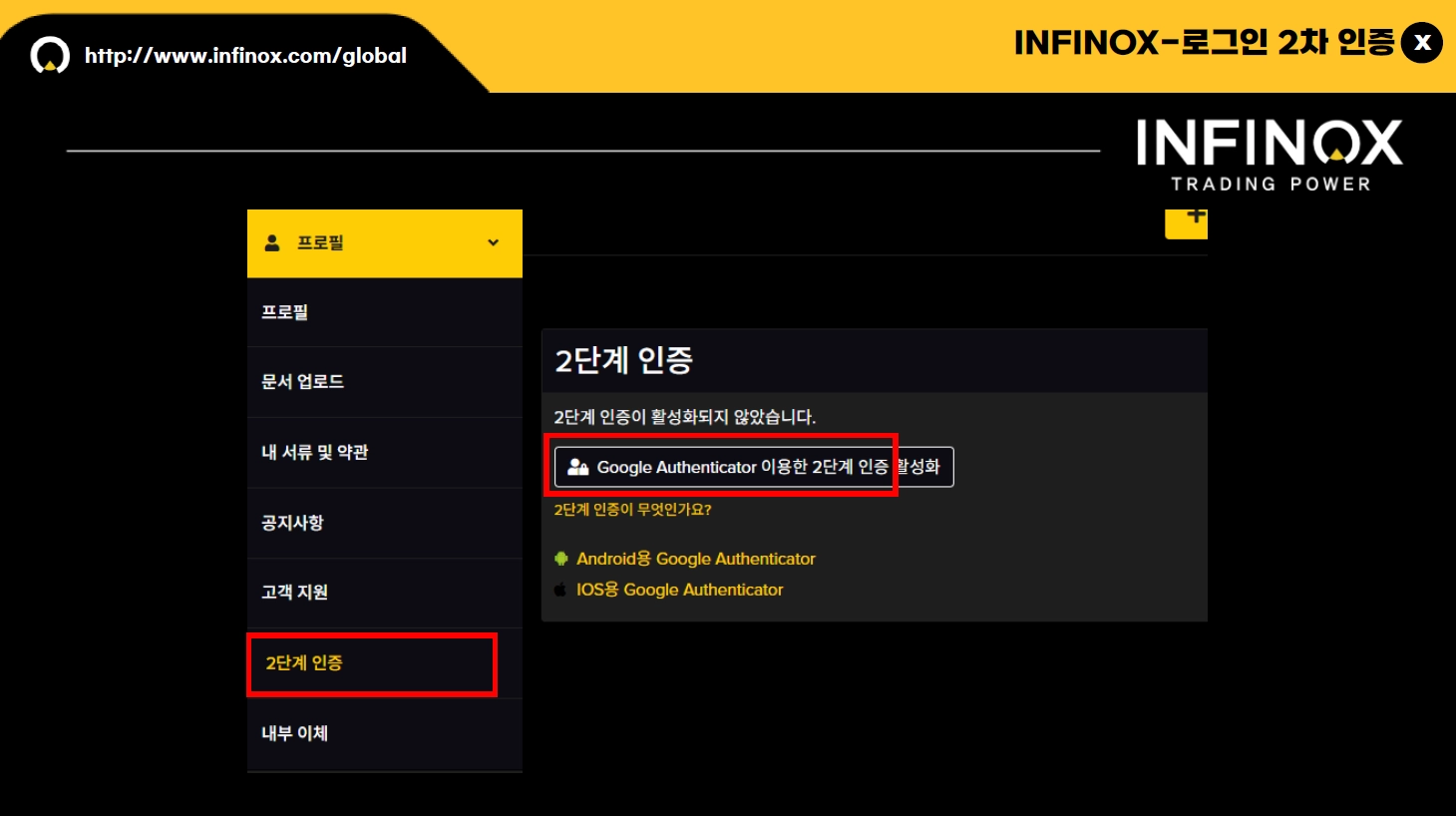Screen dimensions: 1456x816
Task: Click the Android robot icon
Action: pyautogui.click(x=561, y=559)
